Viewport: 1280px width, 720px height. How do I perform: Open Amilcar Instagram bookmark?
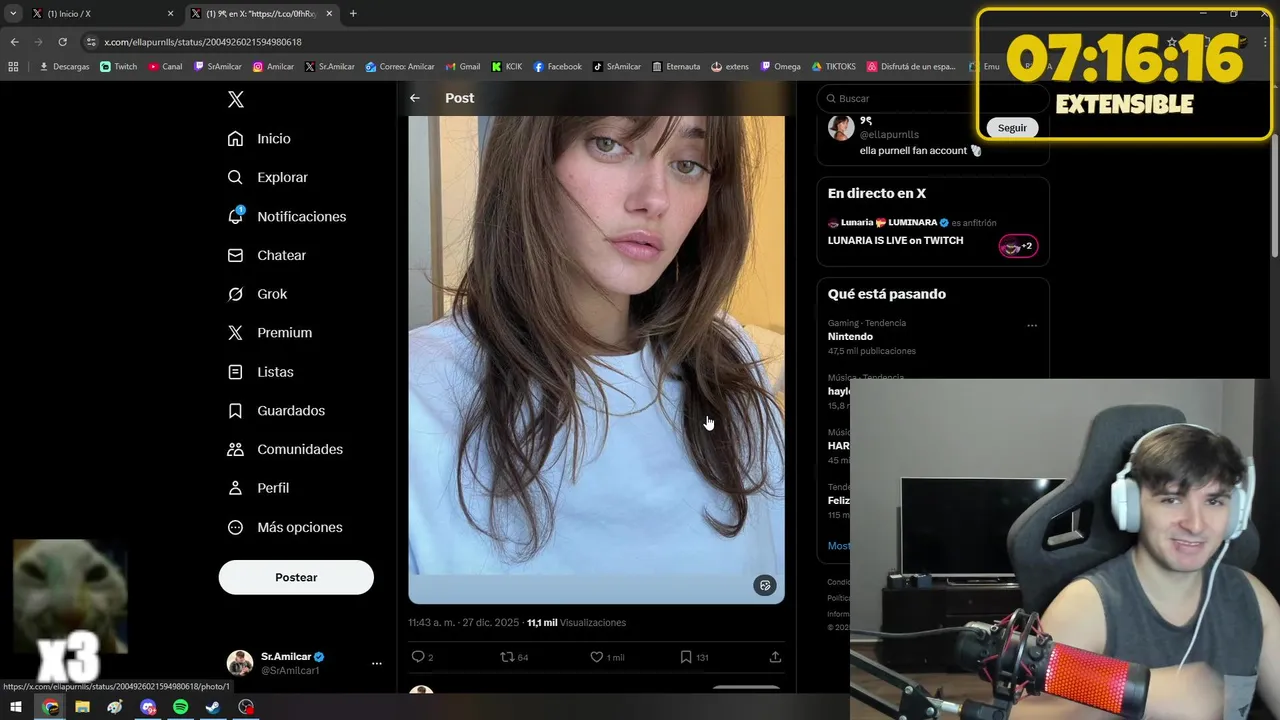click(273, 67)
